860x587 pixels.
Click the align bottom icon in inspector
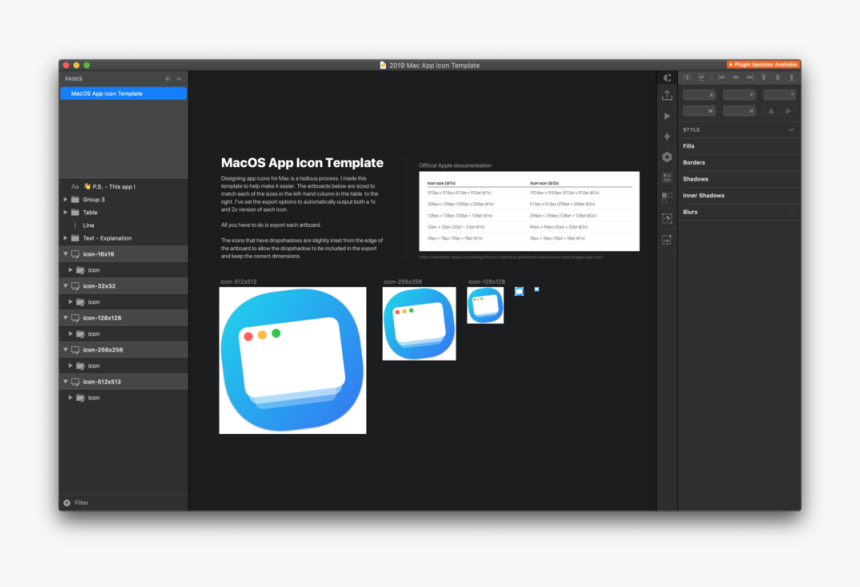(x=791, y=78)
